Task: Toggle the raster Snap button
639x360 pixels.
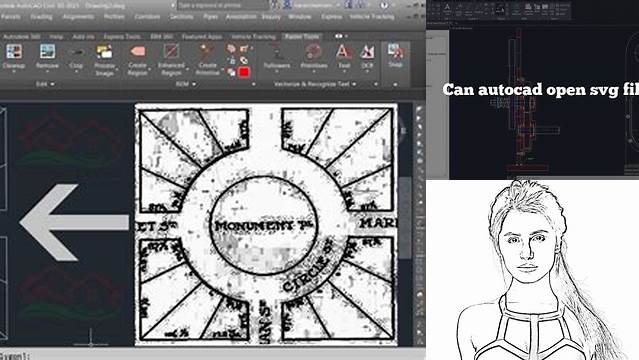Action: (395, 56)
